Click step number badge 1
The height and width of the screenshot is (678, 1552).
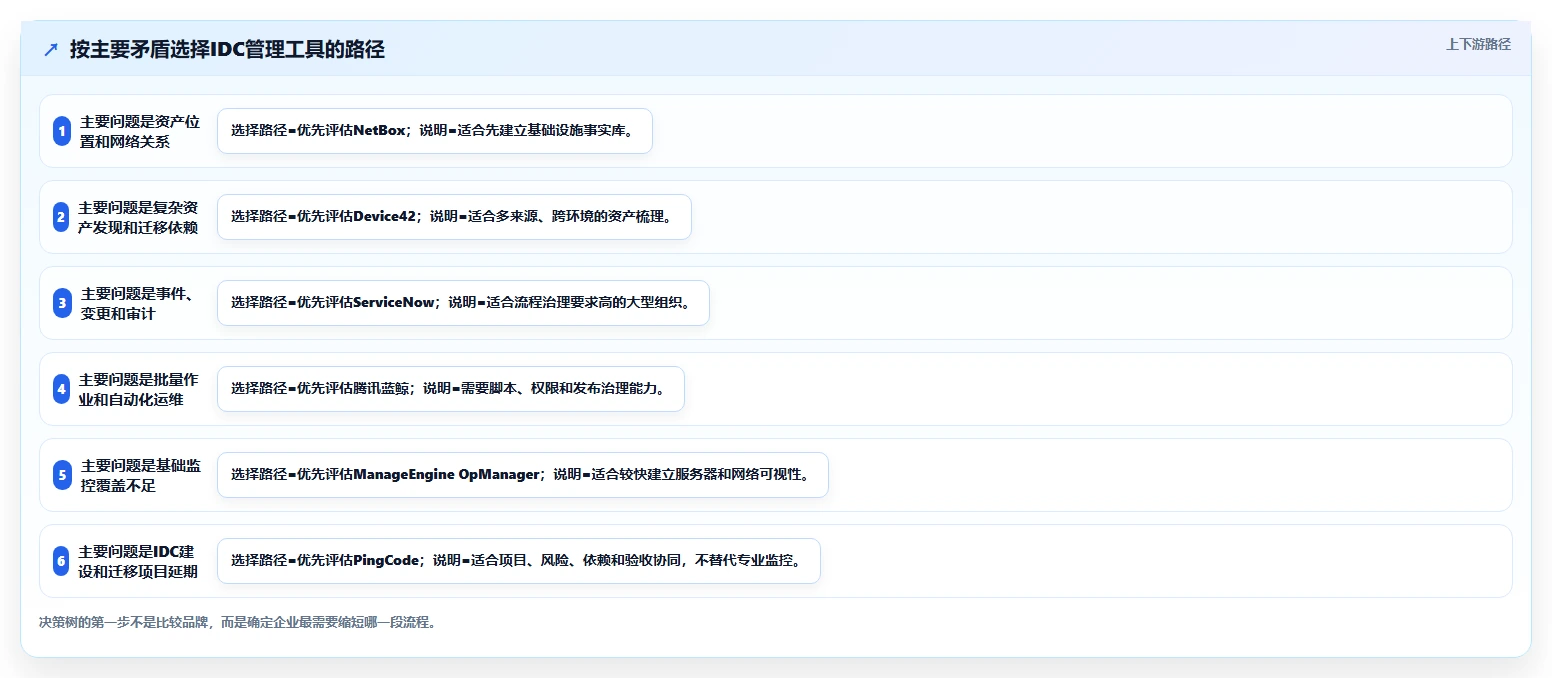(x=62, y=131)
